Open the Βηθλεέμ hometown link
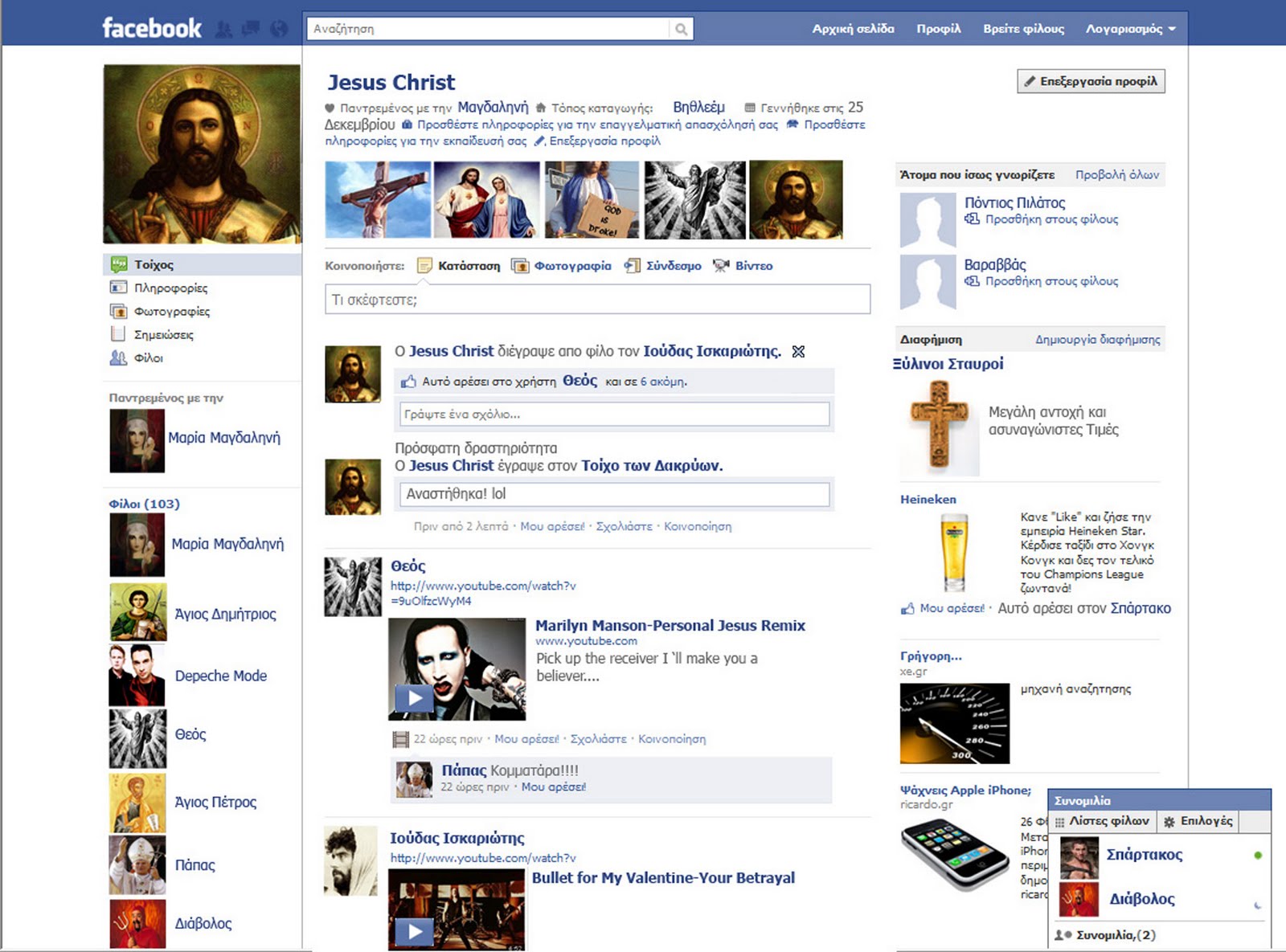 coord(698,107)
